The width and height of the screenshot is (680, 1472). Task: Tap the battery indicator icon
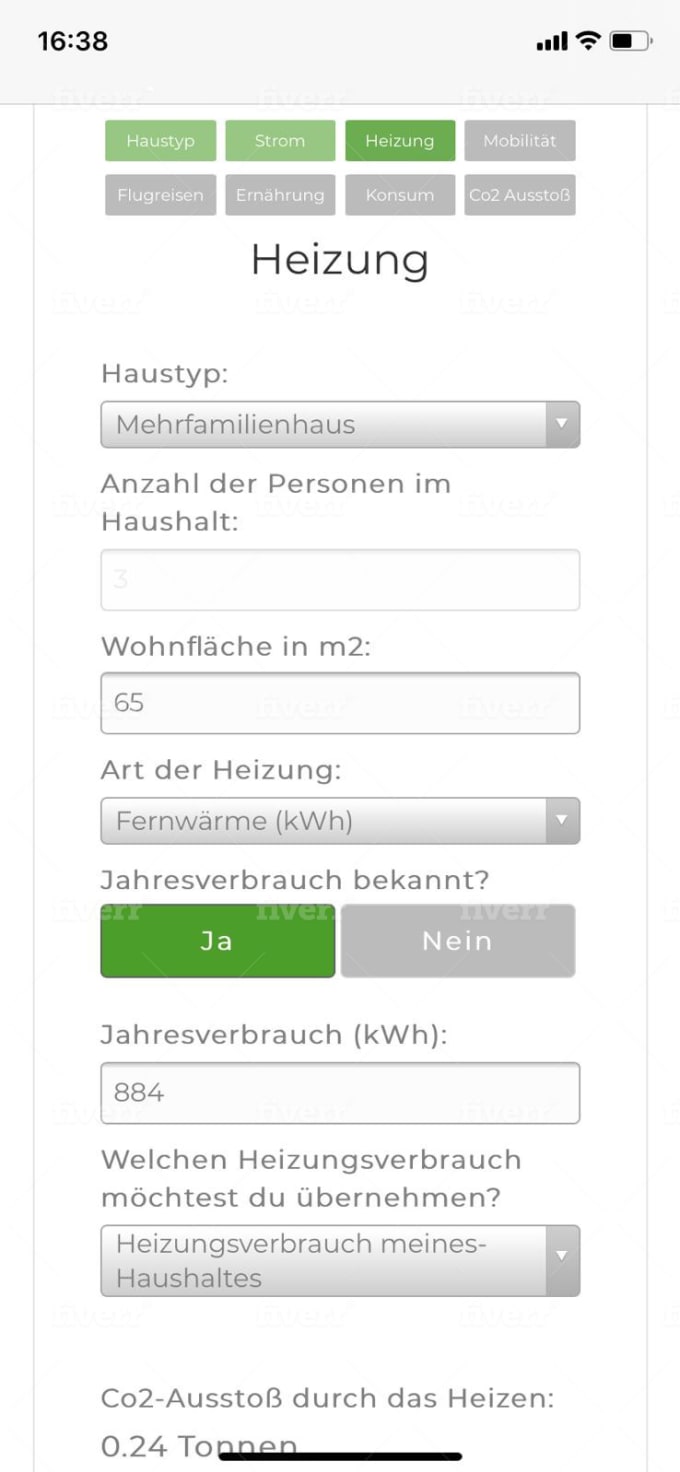tap(631, 41)
